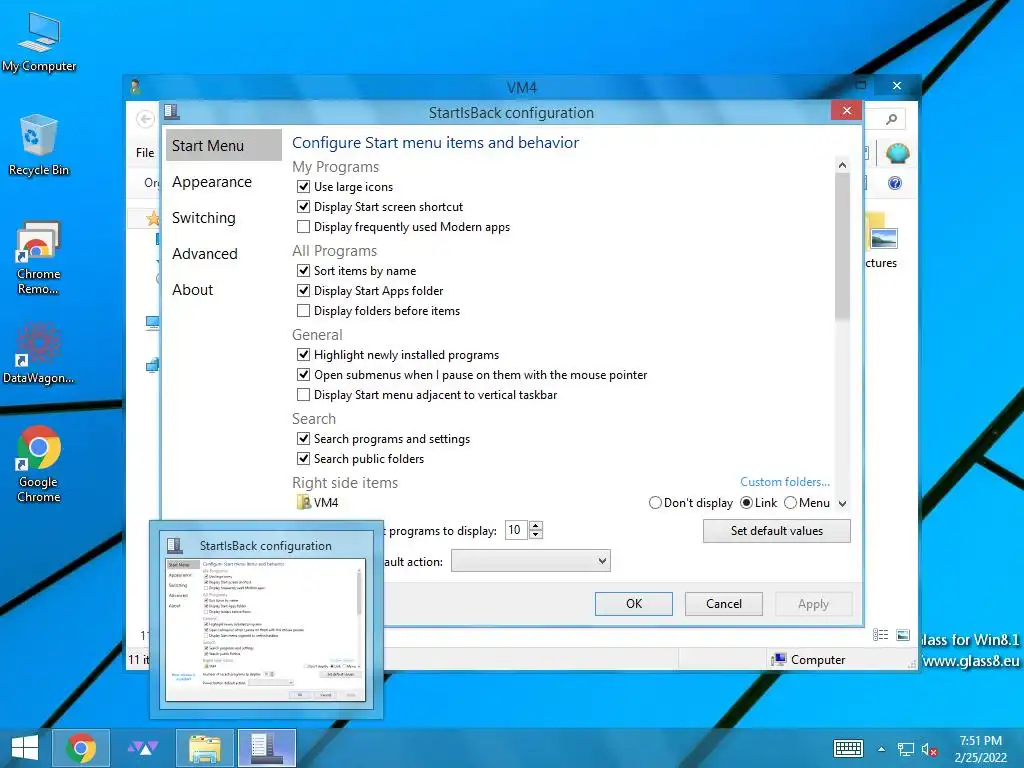Increase programs to display value
The image size is (1024, 768).
[536, 526]
